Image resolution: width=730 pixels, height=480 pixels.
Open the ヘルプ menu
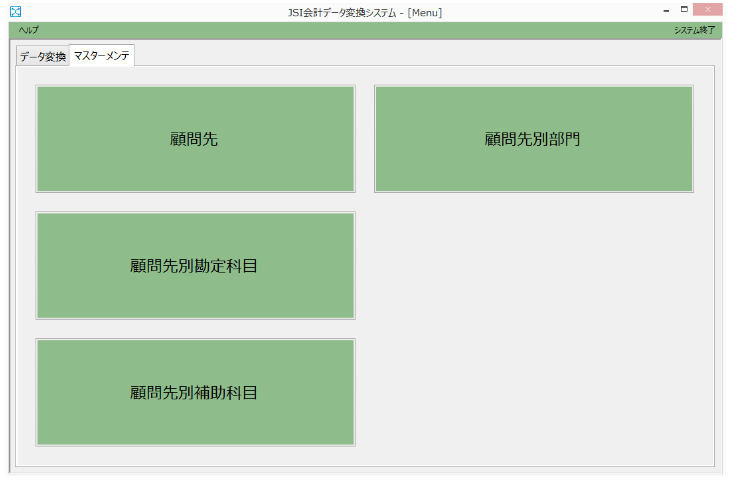click(28, 30)
